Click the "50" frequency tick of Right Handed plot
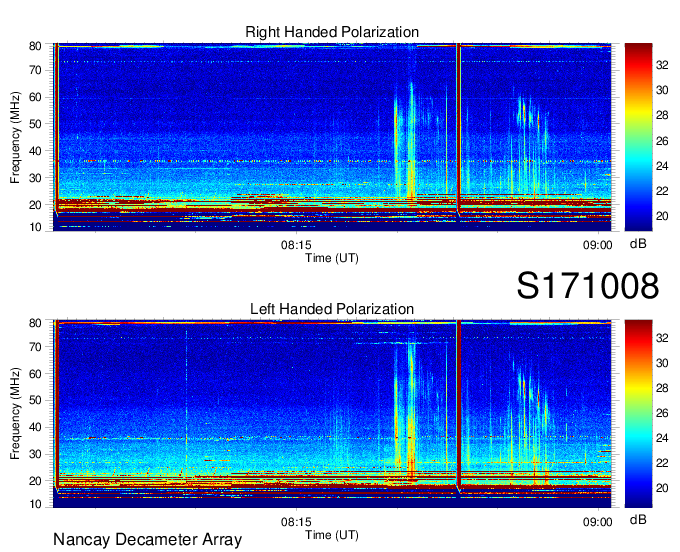The height and width of the screenshot is (552, 680). (35, 124)
